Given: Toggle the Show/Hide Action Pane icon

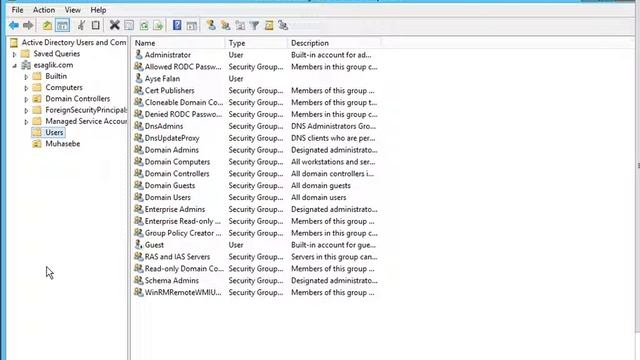Looking at the screenshot, I should coord(191,26).
